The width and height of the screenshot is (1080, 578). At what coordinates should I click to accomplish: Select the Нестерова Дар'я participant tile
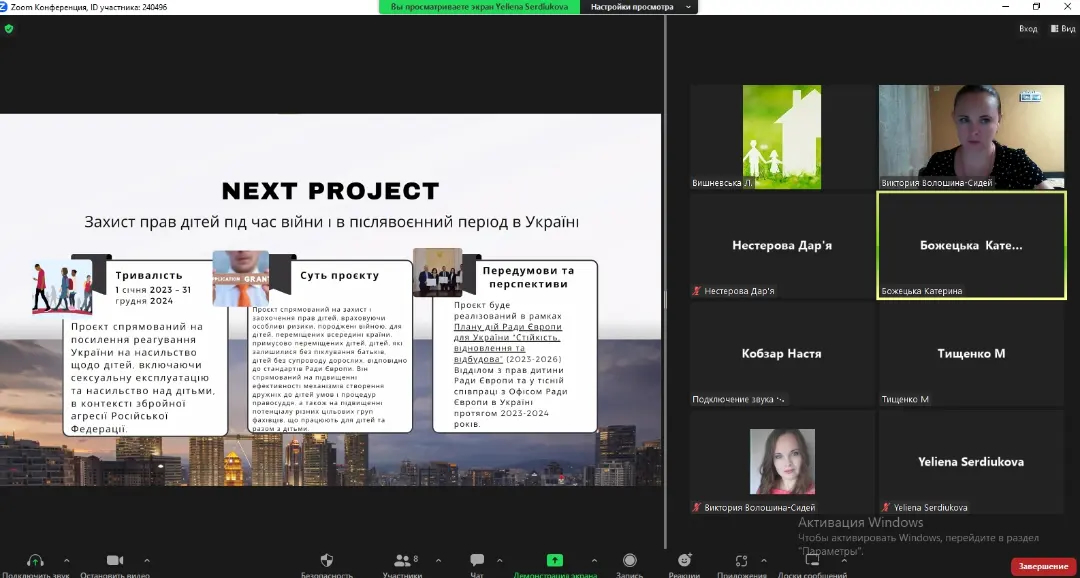pos(781,246)
